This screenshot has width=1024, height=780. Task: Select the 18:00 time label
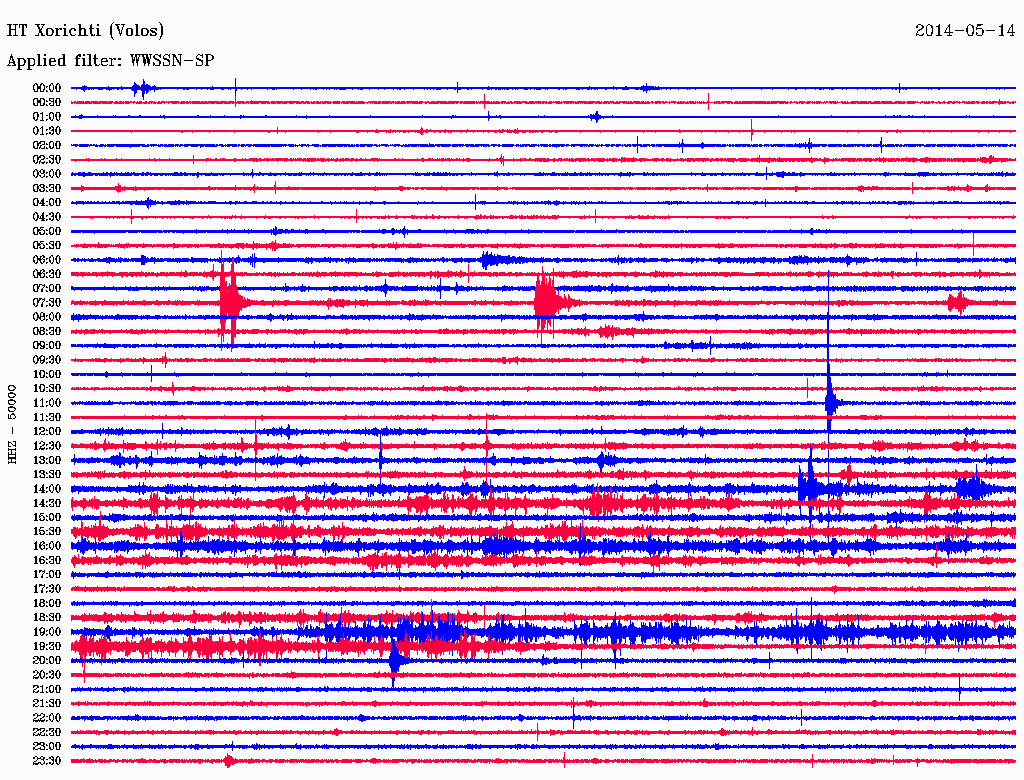coord(46,604)
